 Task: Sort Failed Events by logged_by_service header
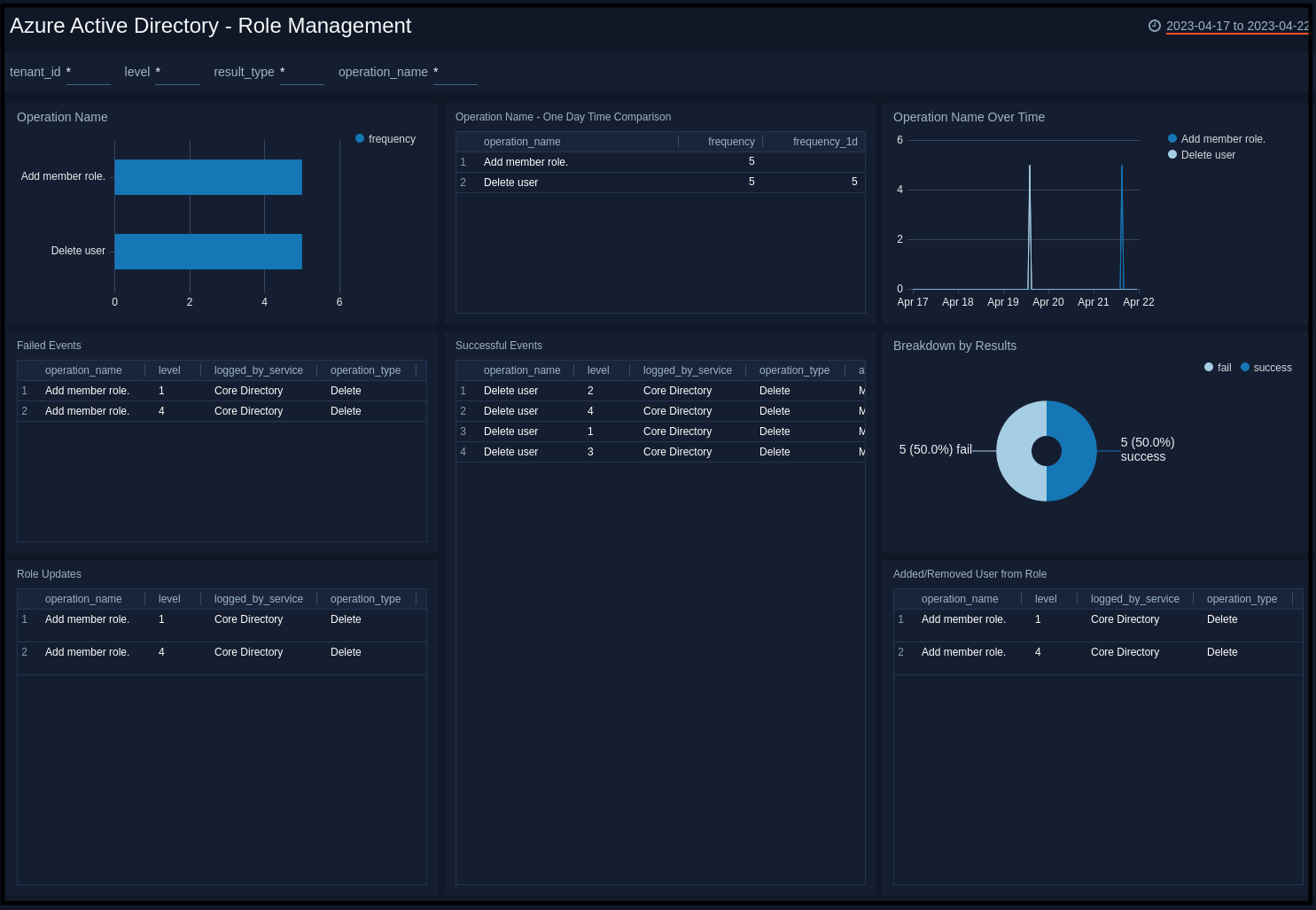[259, 370]
